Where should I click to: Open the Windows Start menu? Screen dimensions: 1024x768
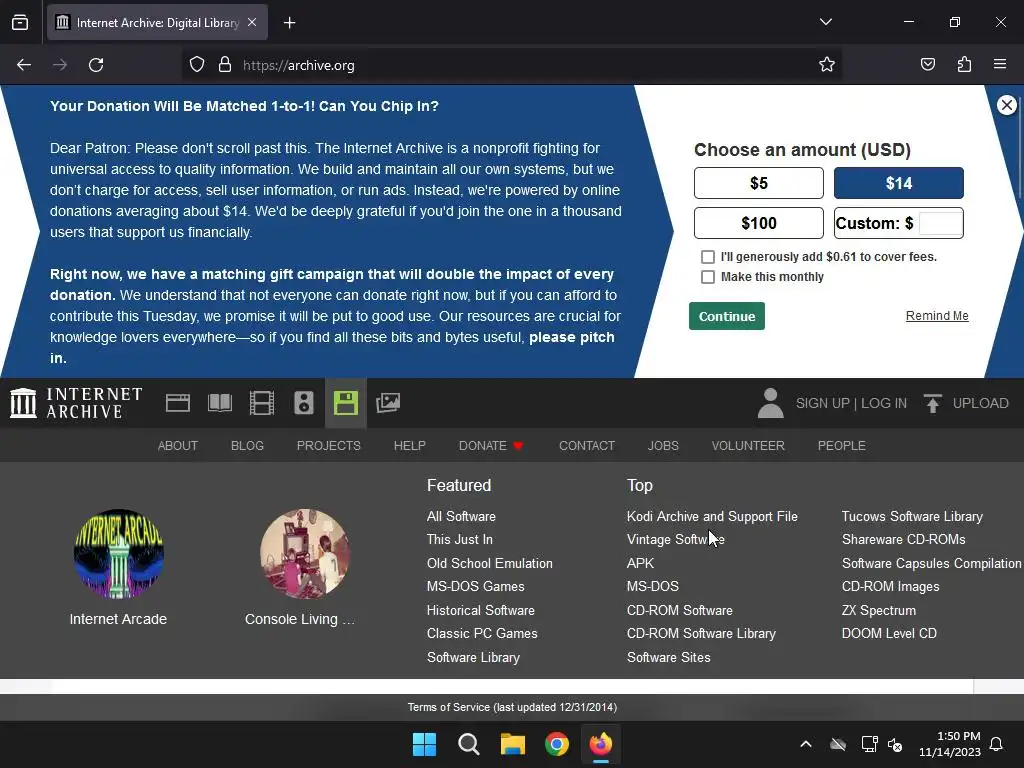(424, 744)
